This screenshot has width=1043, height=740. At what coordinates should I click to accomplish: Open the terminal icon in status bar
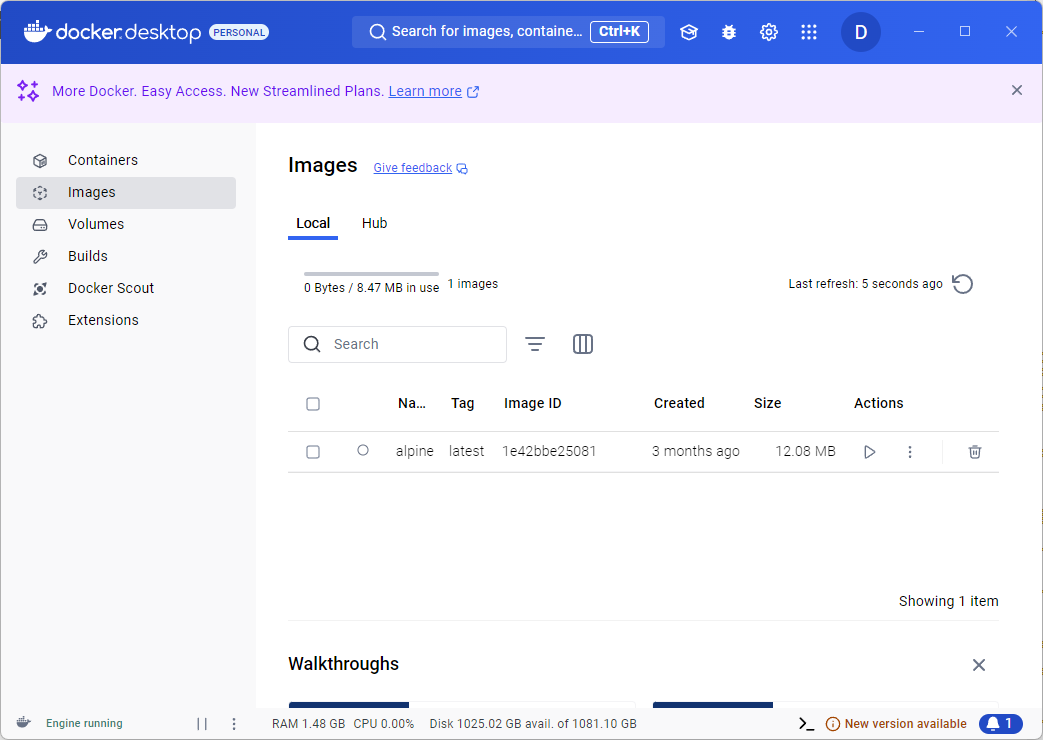[806, 723]
